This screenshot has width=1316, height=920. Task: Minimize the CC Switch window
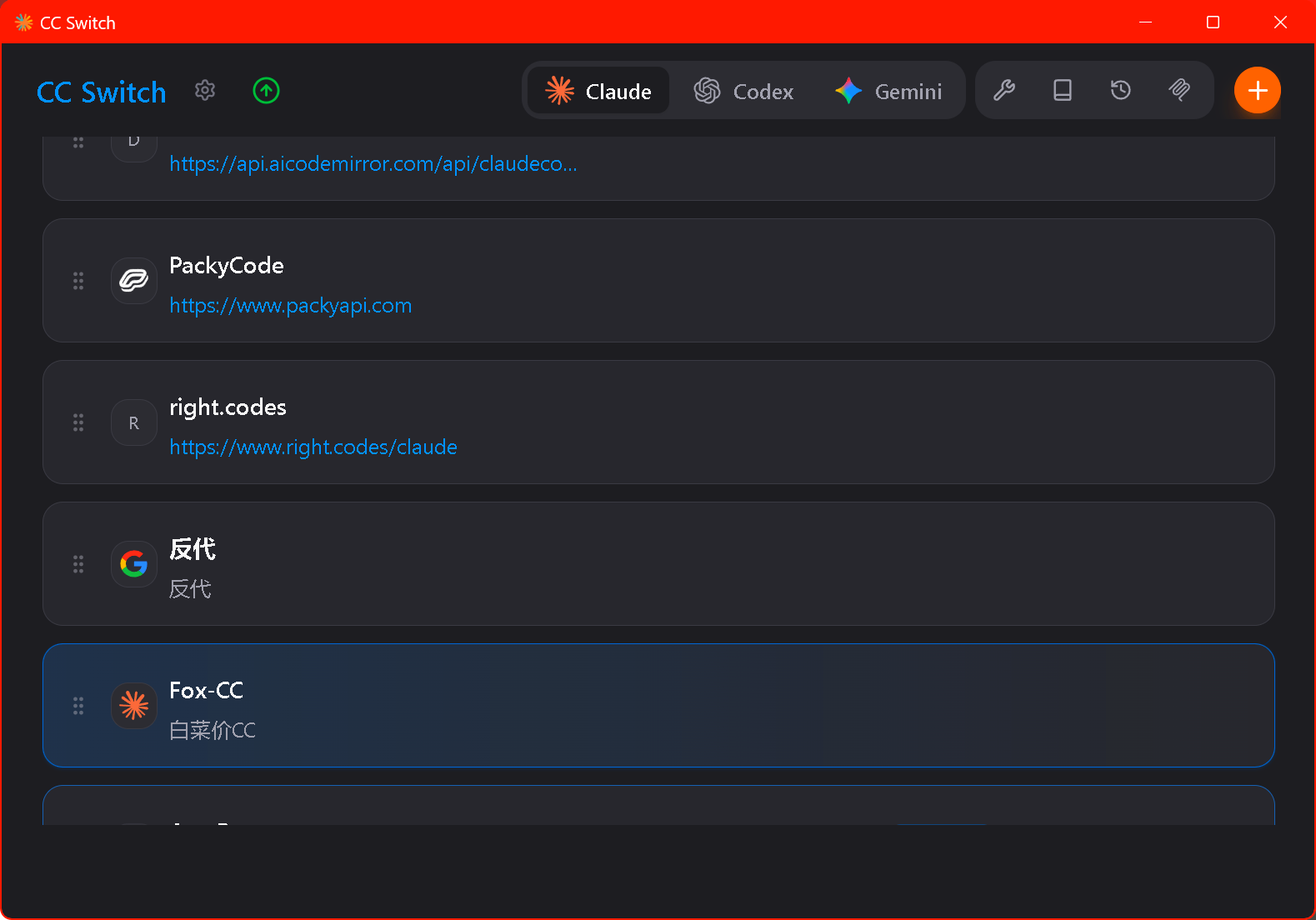(x=1146, y=22)
